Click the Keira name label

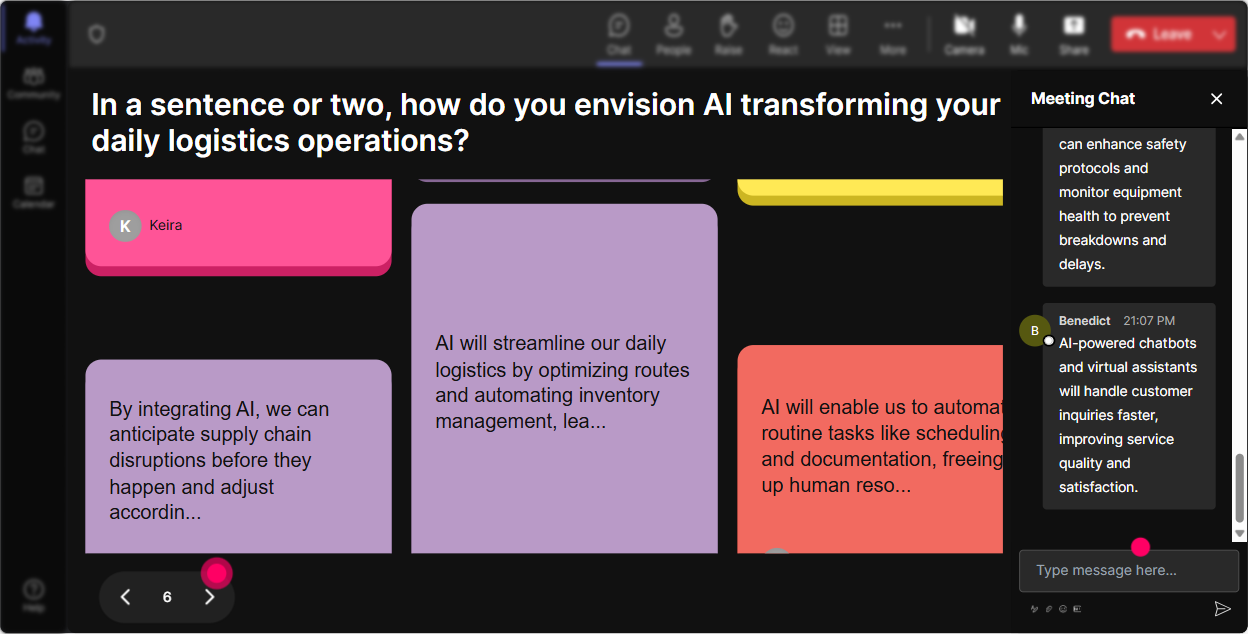point(166,226)
